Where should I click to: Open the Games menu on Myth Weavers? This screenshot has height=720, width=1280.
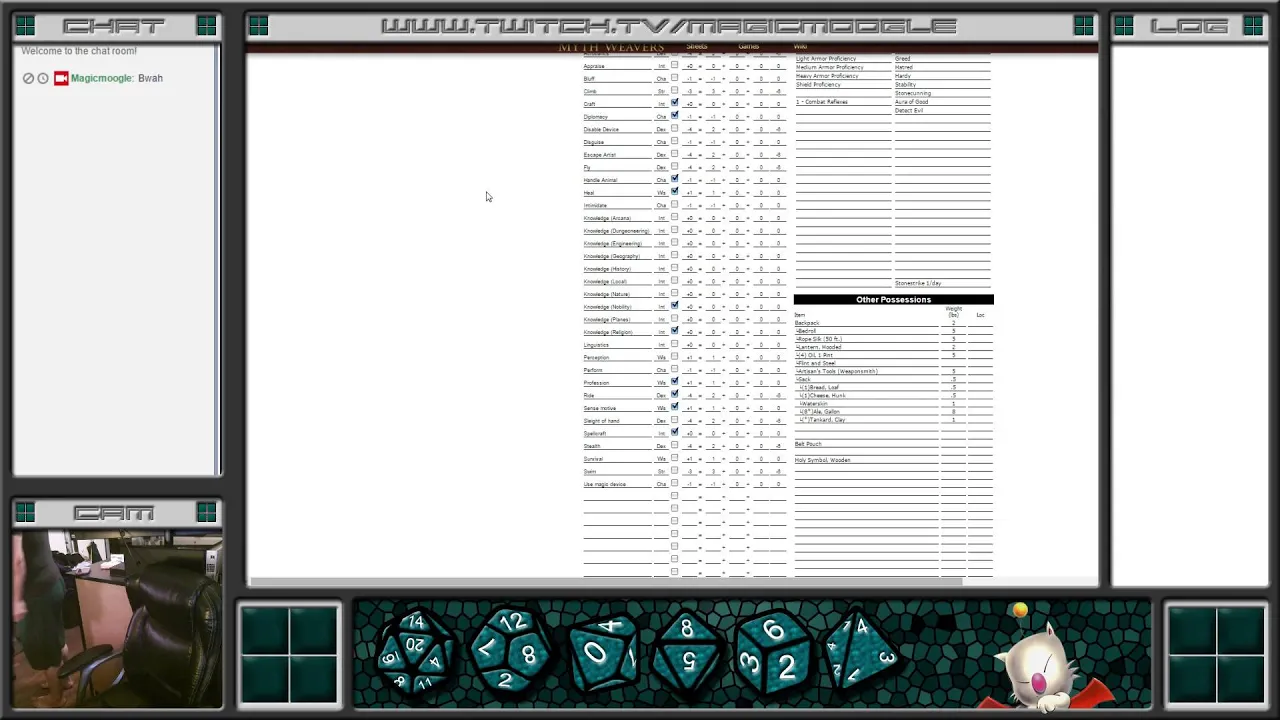[748, 47]
